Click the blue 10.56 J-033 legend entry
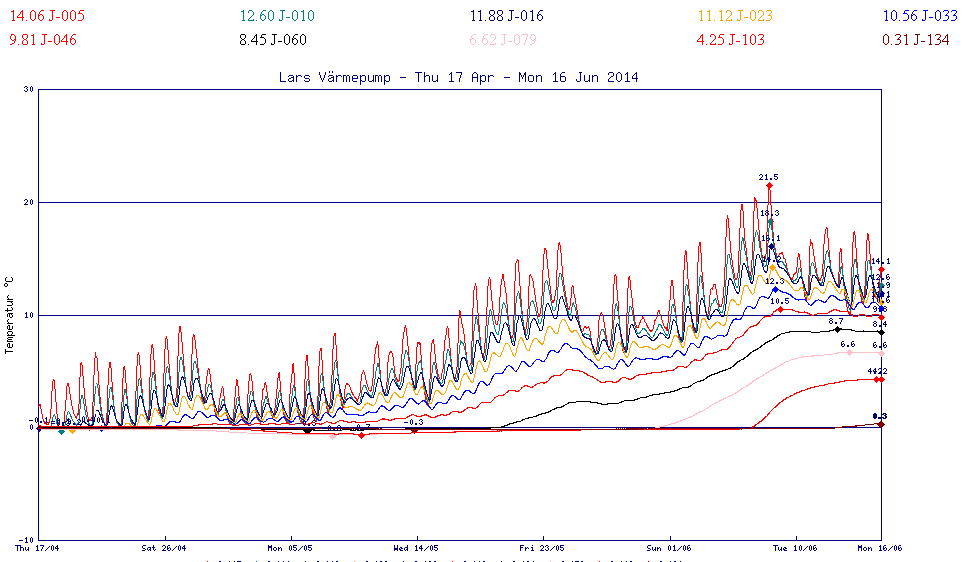 point(914,16)
